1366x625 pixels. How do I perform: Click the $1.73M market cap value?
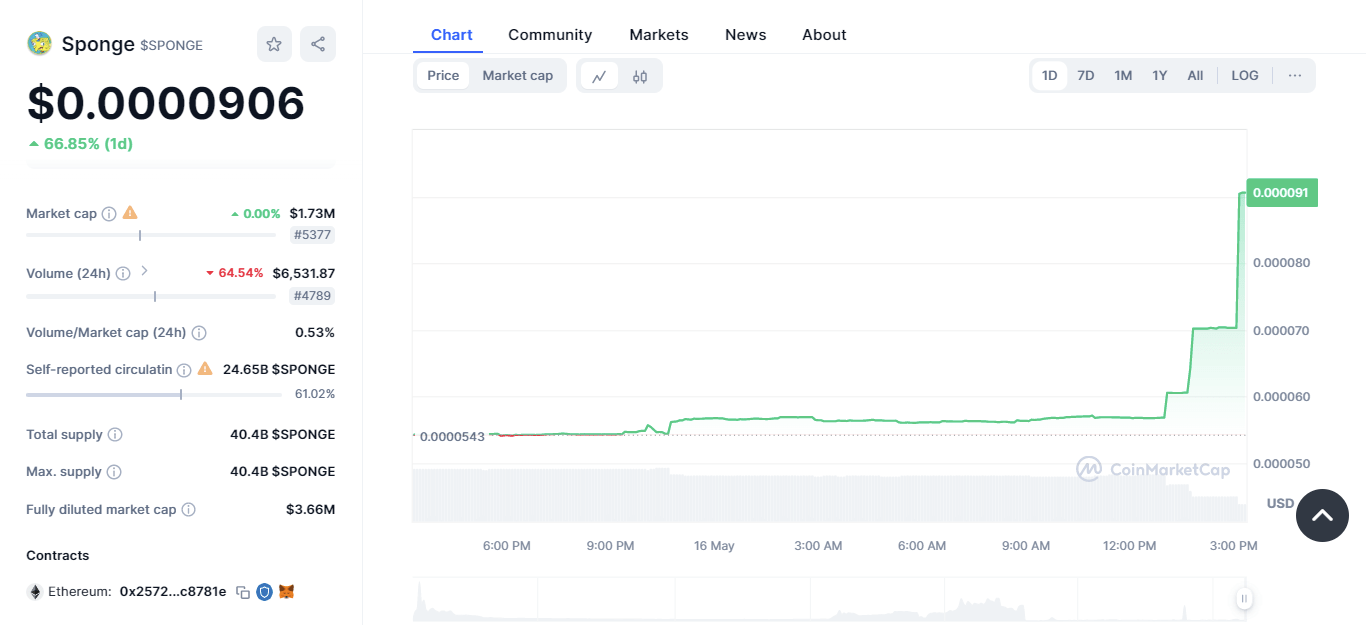tap(312, 213)
